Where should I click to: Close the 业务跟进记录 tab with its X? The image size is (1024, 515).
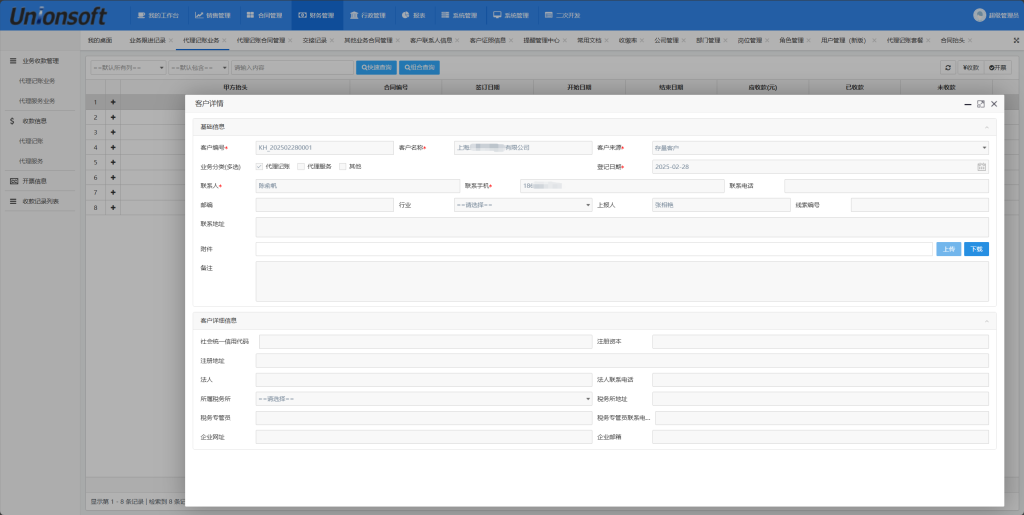pos(170,40)
